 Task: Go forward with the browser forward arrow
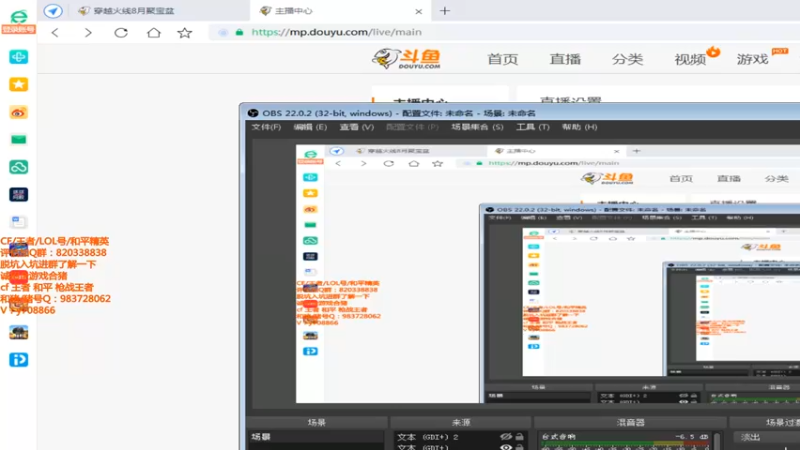click(88, 33)
